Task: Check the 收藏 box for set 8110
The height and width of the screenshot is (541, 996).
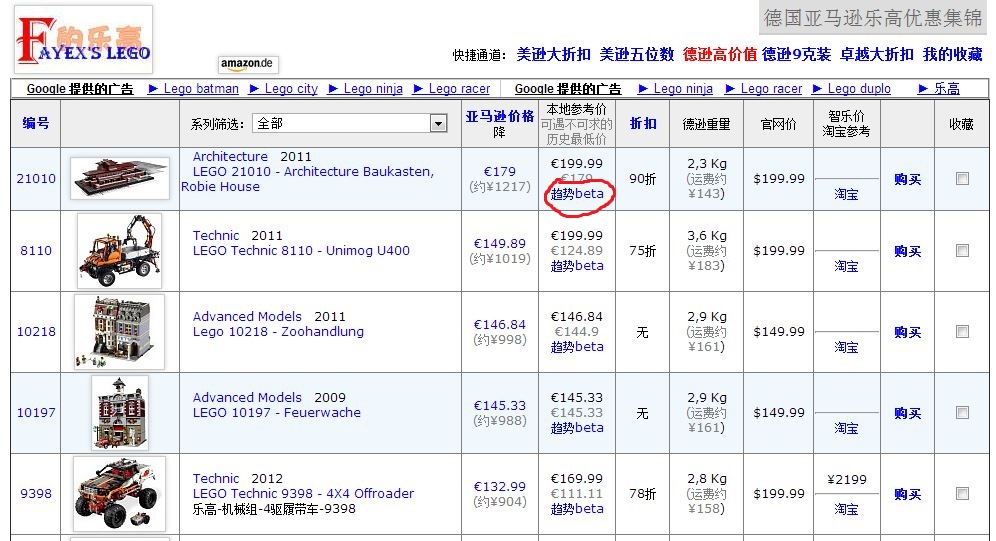Action: click(x=962, y=250)
